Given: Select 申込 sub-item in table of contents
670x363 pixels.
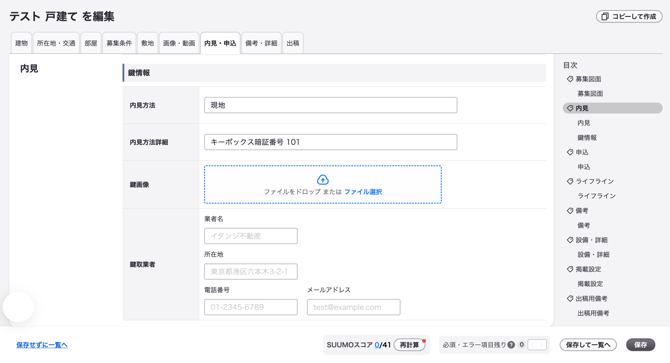Looking at the screenshot, I should click(x=584, y=167).
